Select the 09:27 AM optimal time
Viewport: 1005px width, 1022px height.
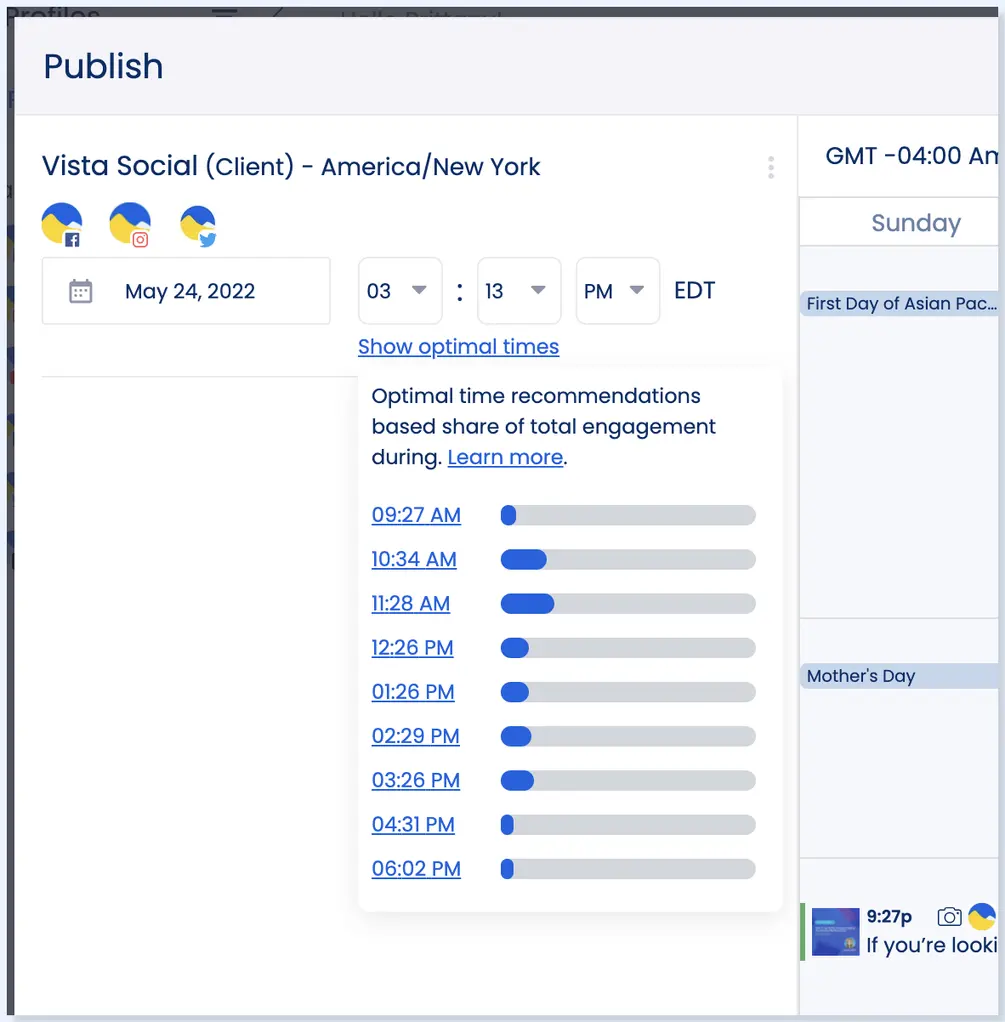(x=416, y=515)
